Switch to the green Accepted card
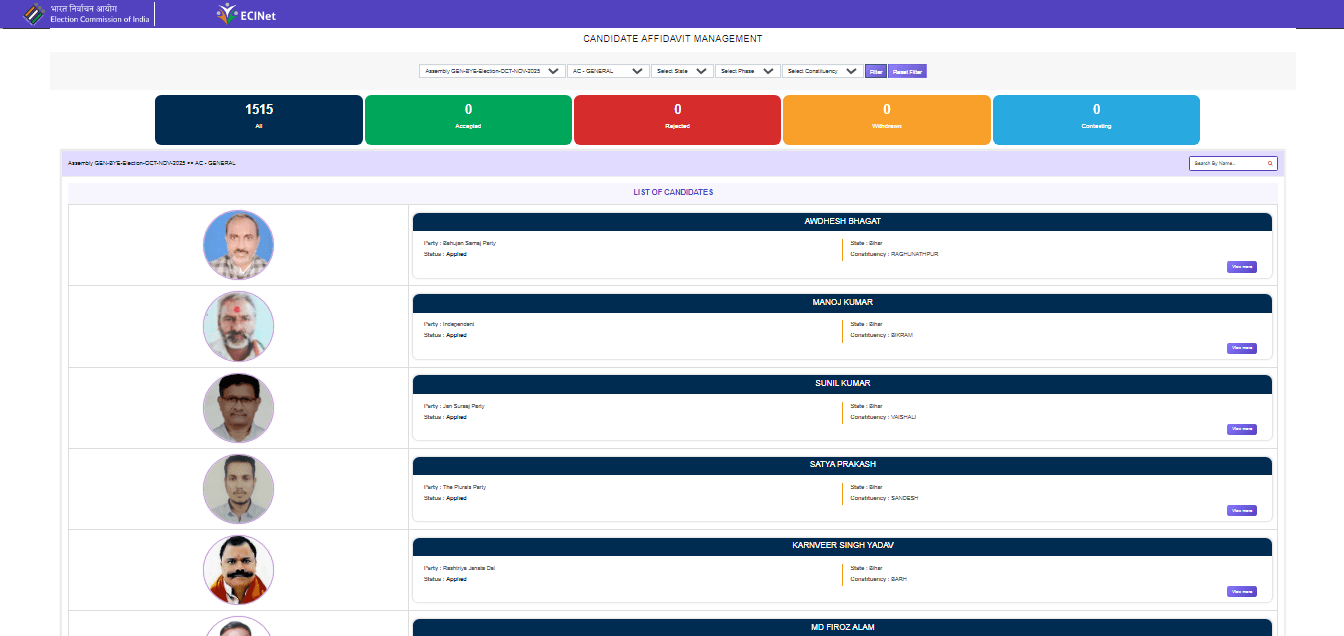The width and height of the screenshot is (1344, 636). [x=468, y=120]
